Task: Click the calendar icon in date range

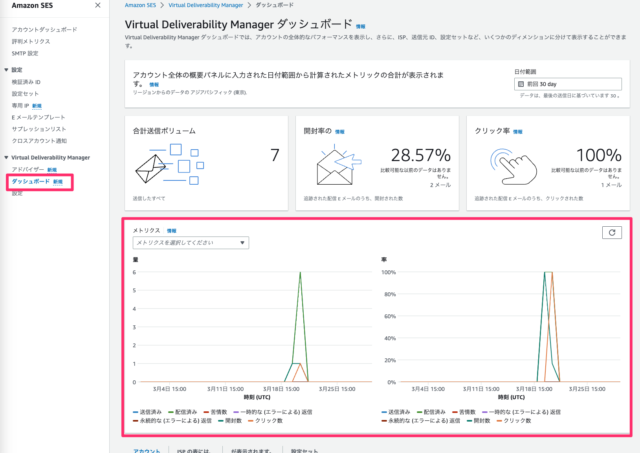Action: pyautogui.click(x=521, y=84)
